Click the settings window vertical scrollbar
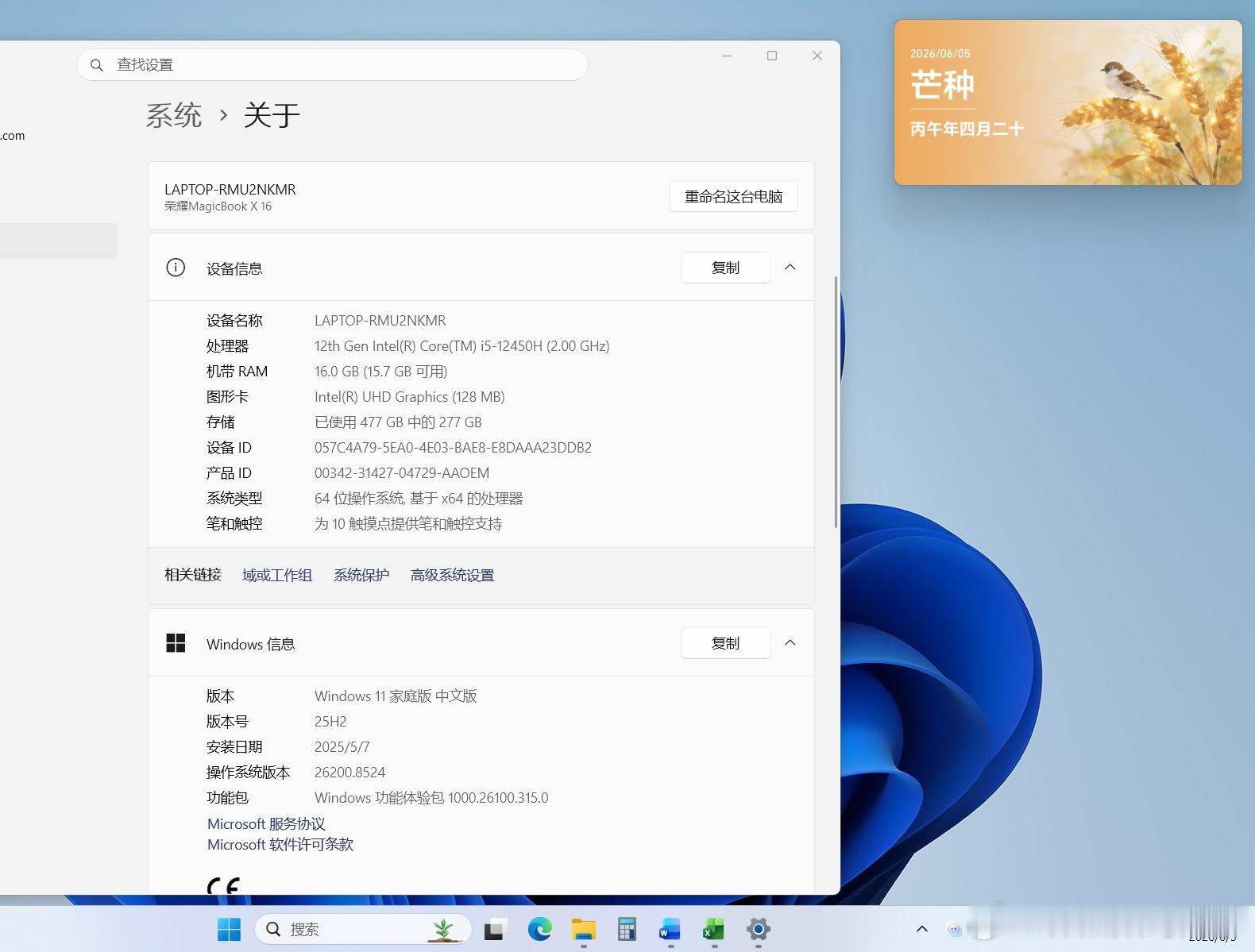This screenshot has width=1255, height=952. [x=836, y=402]
